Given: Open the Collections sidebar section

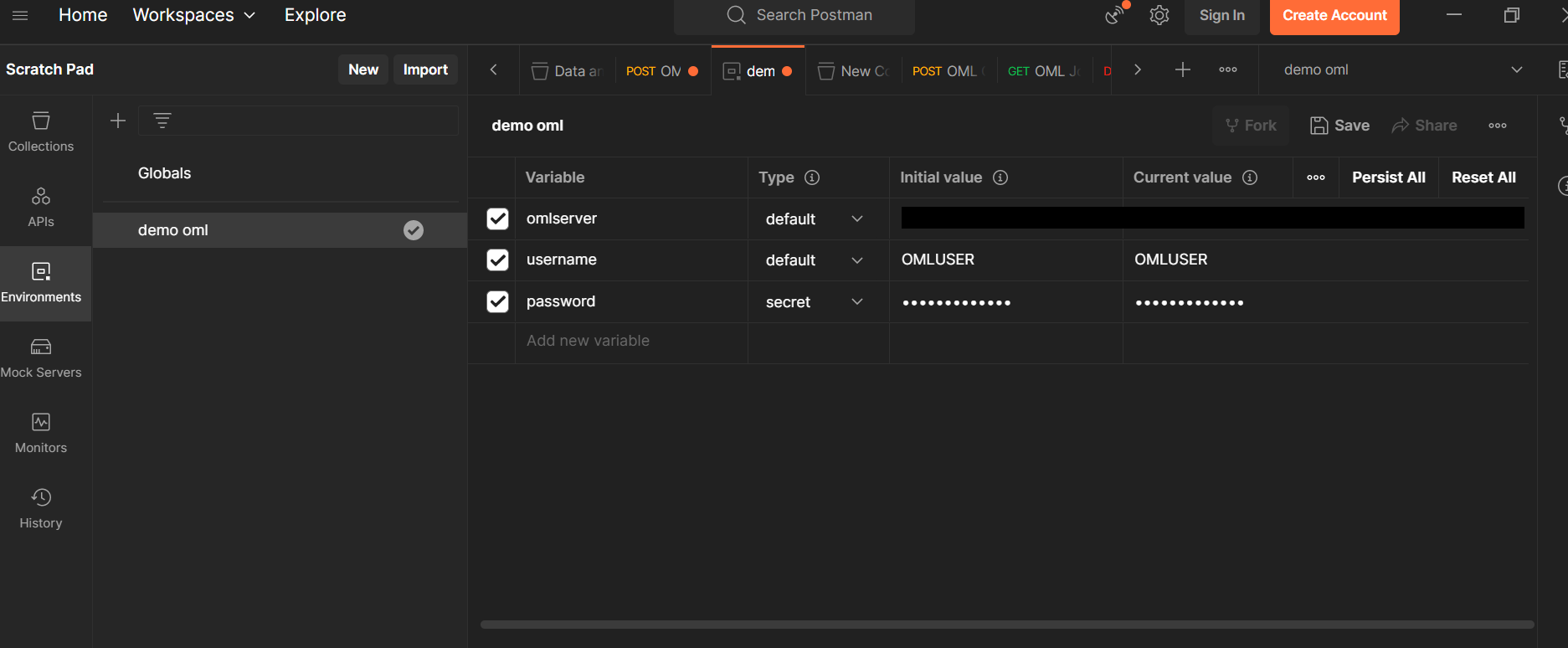Looking at the screenshot, I should click(x=41, y=132).
